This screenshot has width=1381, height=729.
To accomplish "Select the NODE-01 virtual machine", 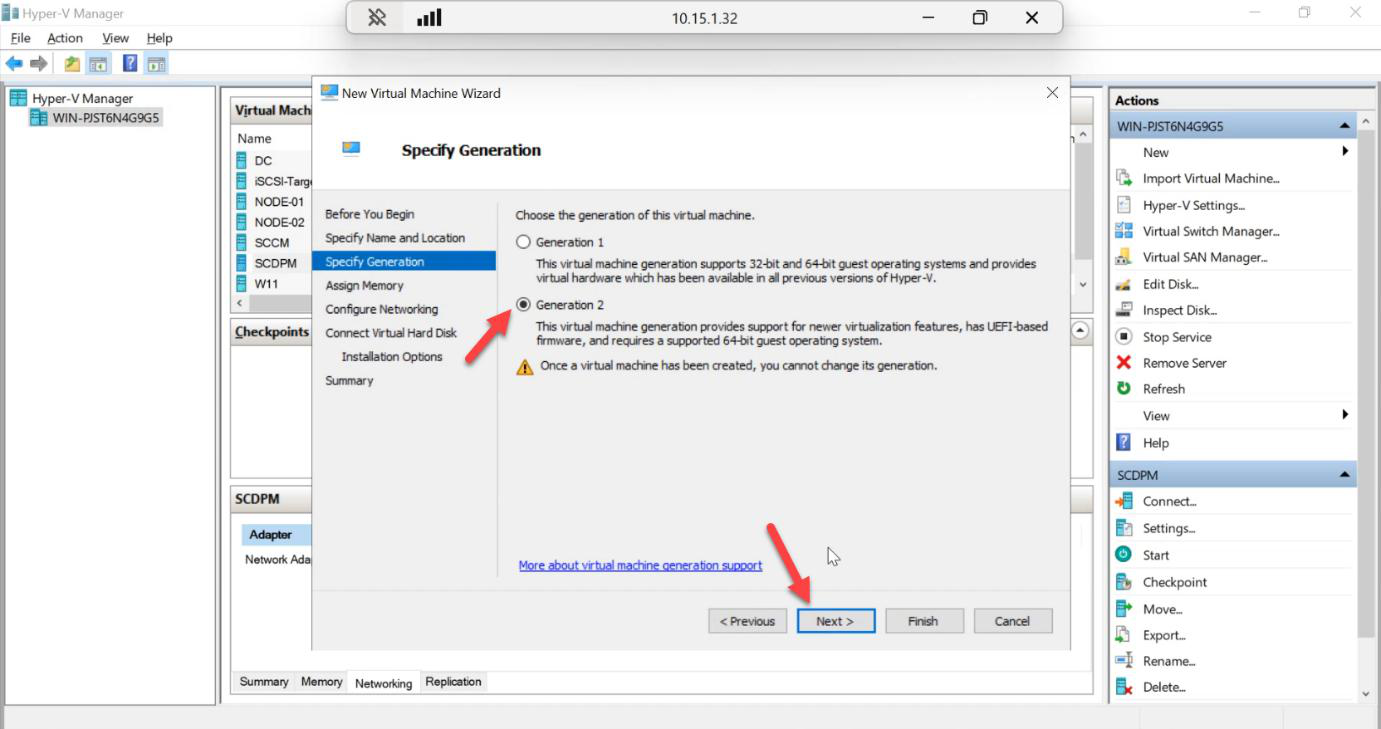I will coord(279,201).
